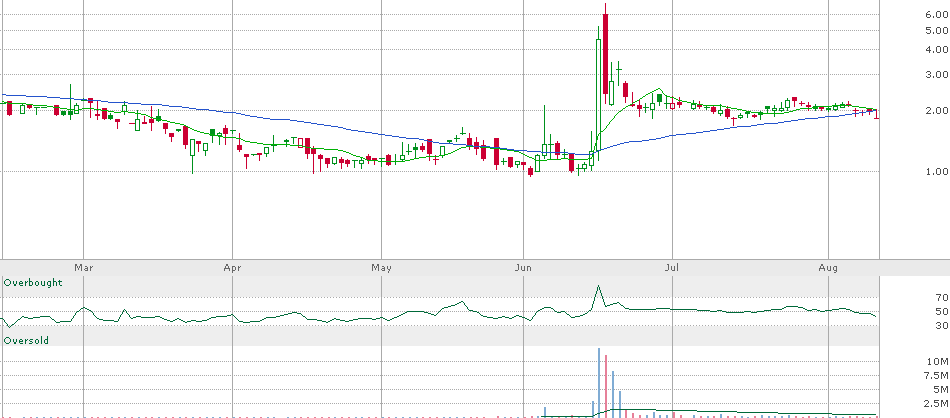
Task: Click the tallest blue volume bar
Action: point(599,382)
